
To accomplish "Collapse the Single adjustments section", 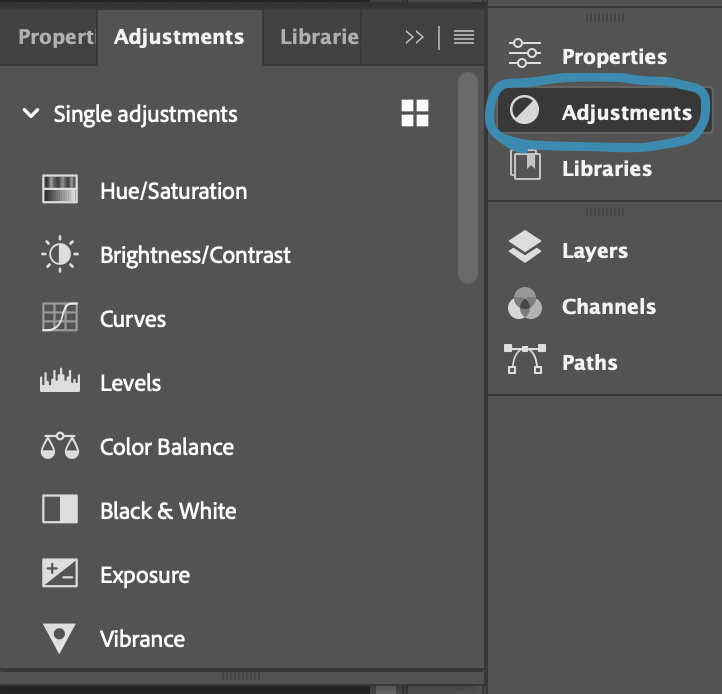I will point(31,114).
